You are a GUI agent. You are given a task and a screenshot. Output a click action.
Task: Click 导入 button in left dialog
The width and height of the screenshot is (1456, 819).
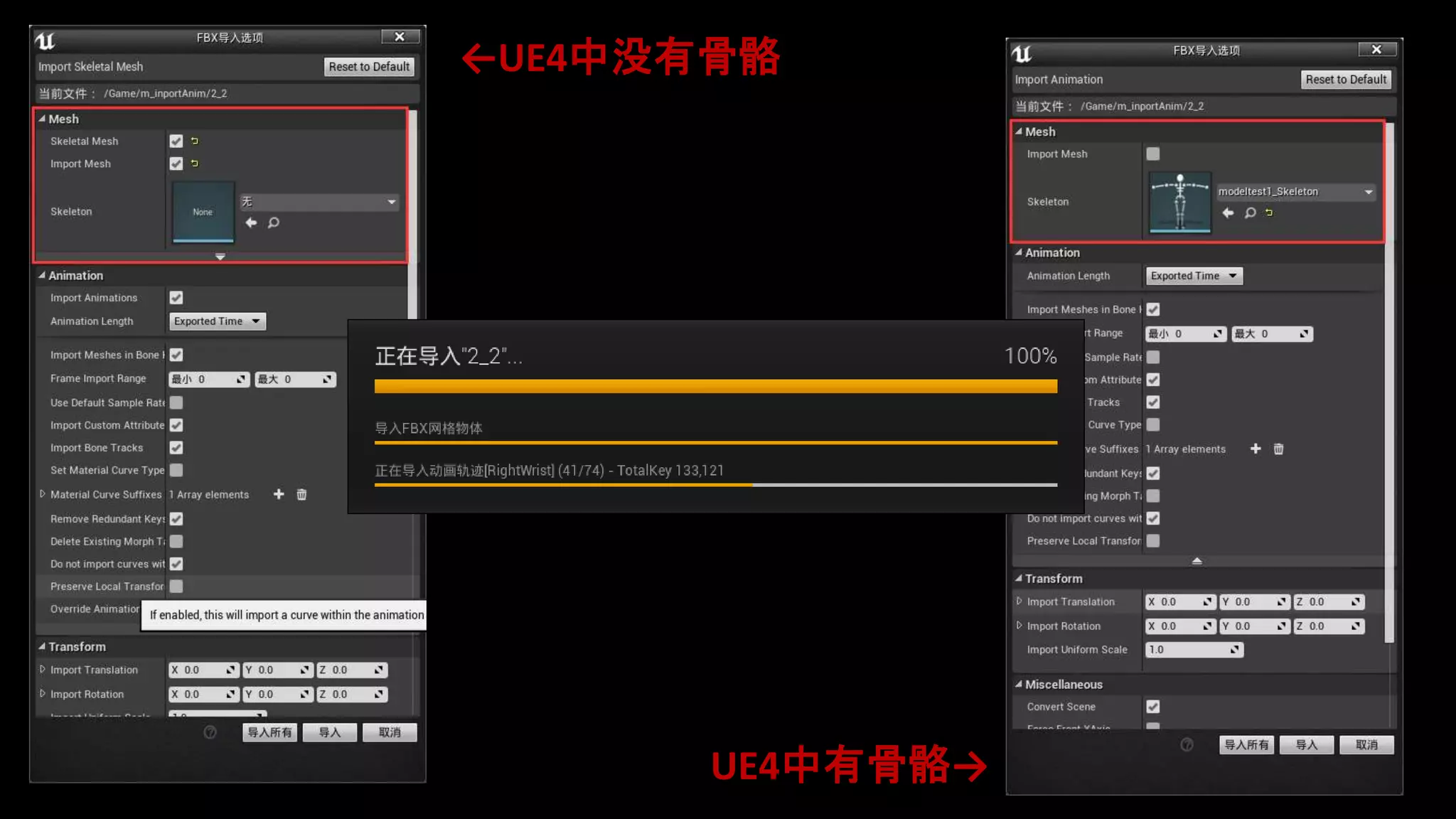click(329, 732)
